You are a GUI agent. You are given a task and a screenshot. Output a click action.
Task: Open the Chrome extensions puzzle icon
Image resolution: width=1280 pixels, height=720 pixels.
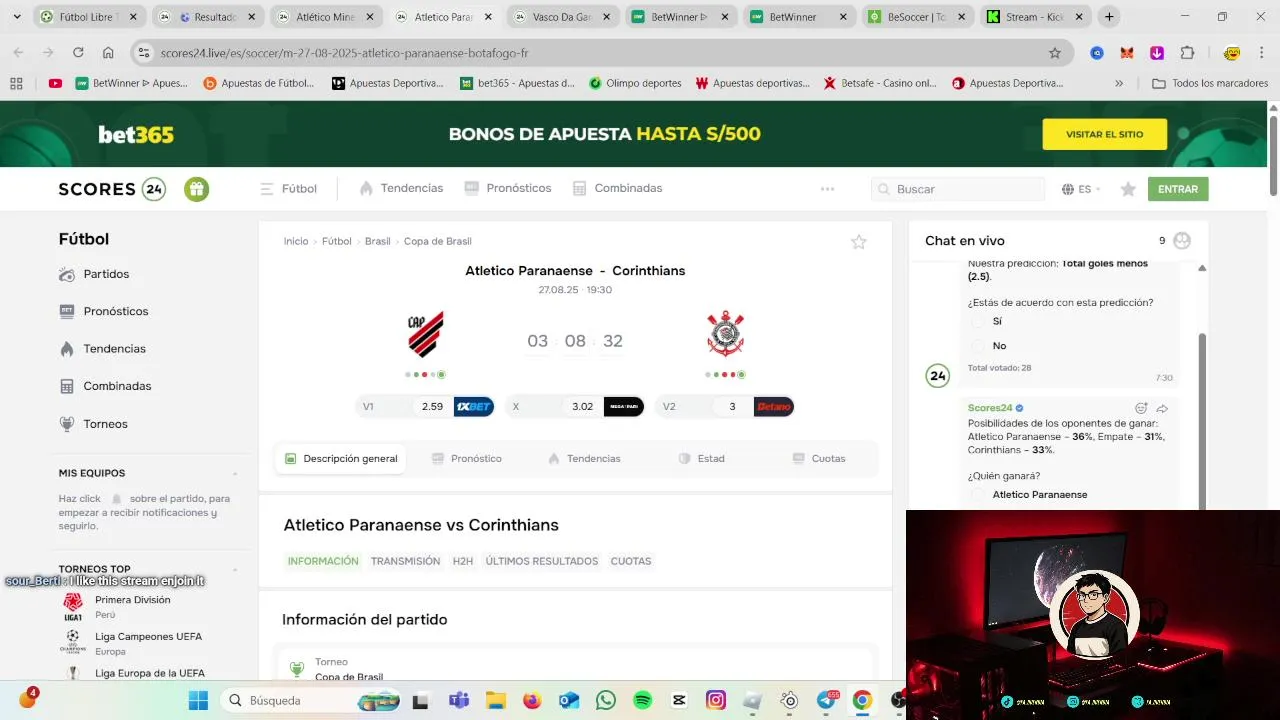1188,53
